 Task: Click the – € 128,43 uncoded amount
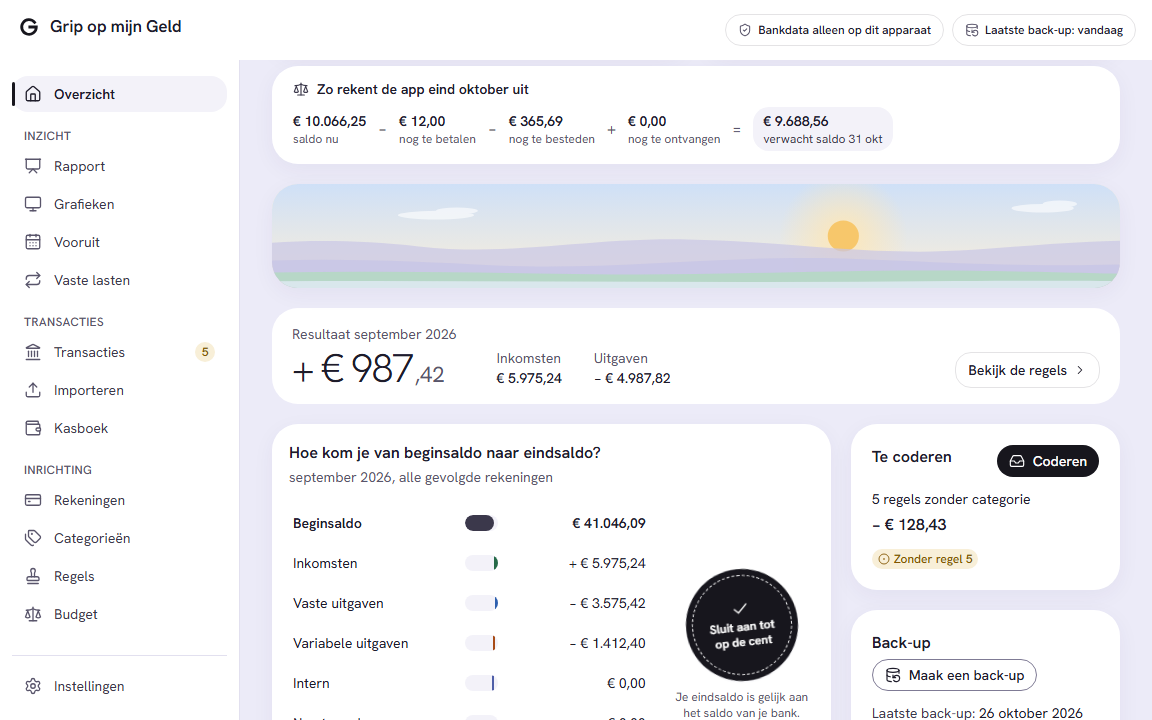(909, 525)
